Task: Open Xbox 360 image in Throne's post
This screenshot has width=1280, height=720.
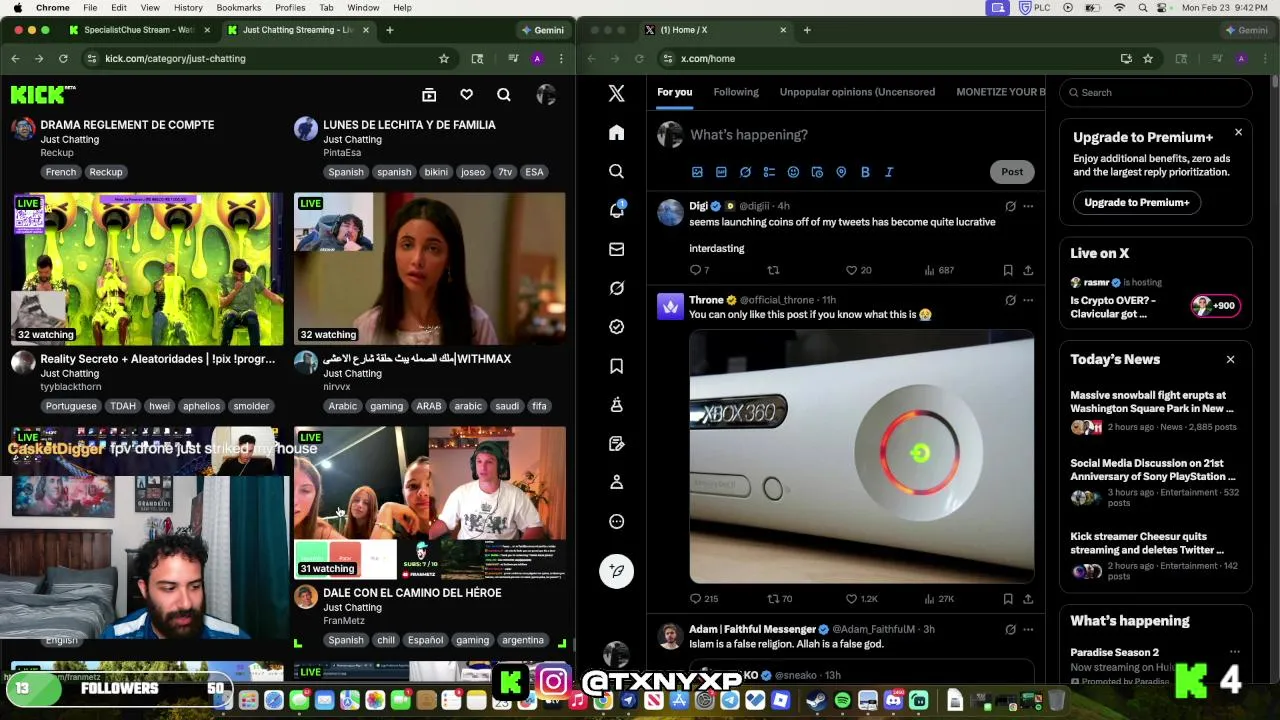Action: (x=862, y=457)
